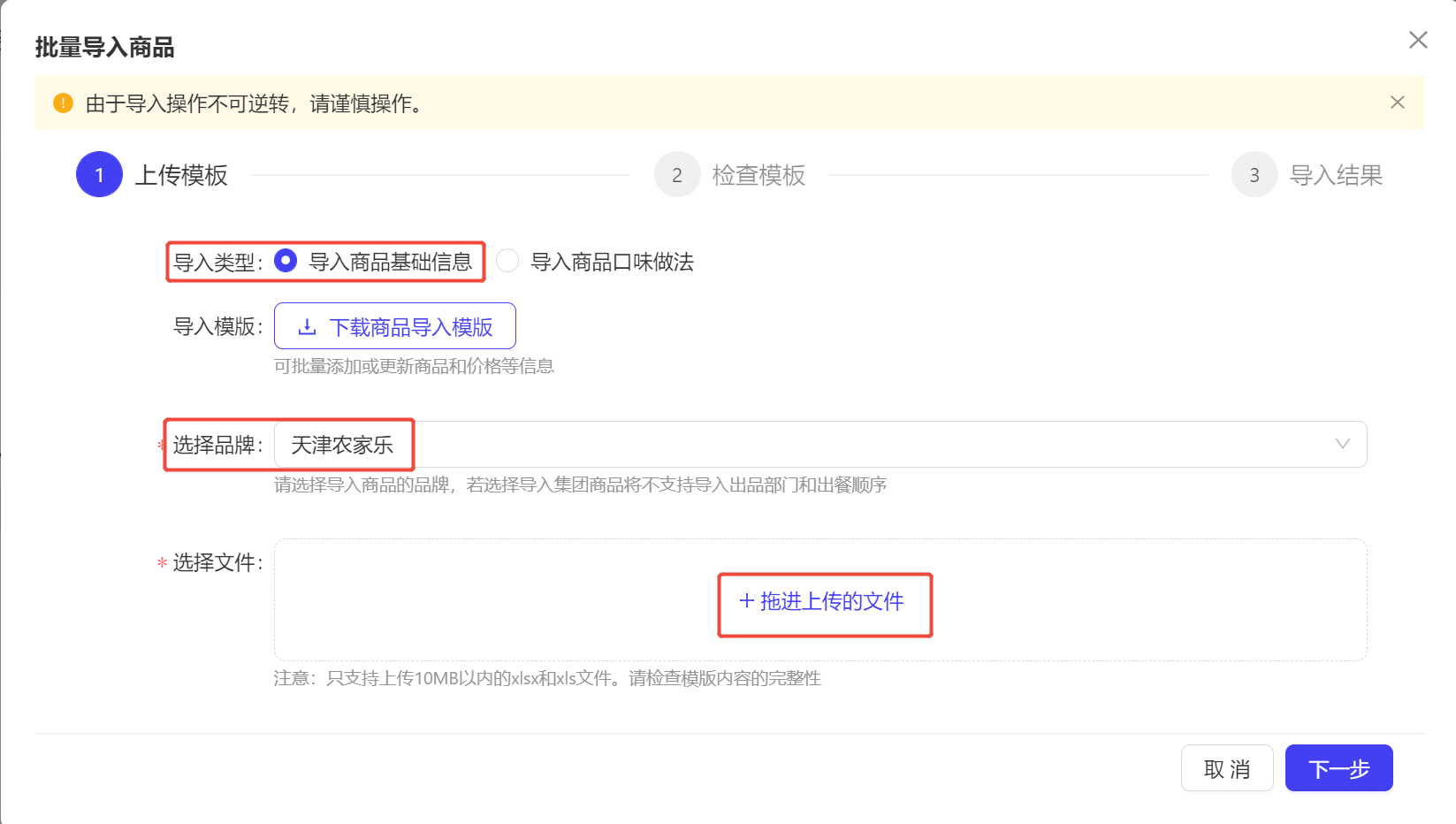Screen dimensions: 1456x824
Task: Select 导入商品口味做法 radio button
Action: pos(507,261)
